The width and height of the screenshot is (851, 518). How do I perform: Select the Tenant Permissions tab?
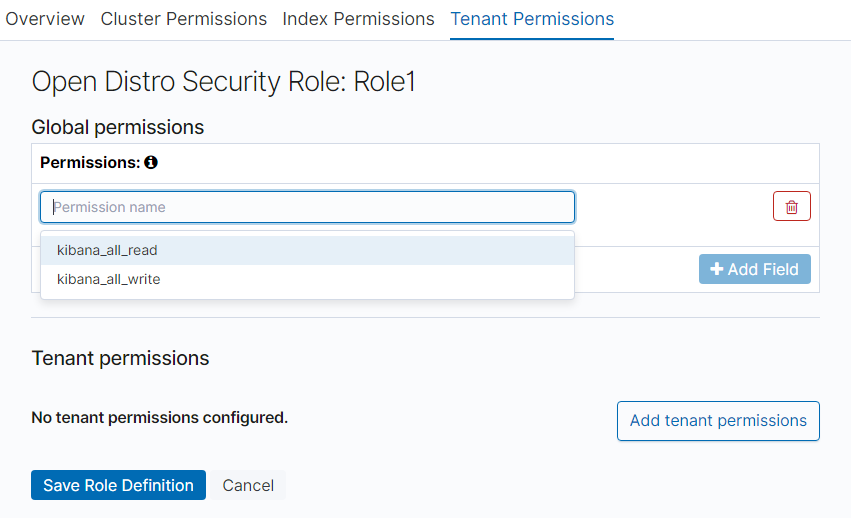coord(532,19)
